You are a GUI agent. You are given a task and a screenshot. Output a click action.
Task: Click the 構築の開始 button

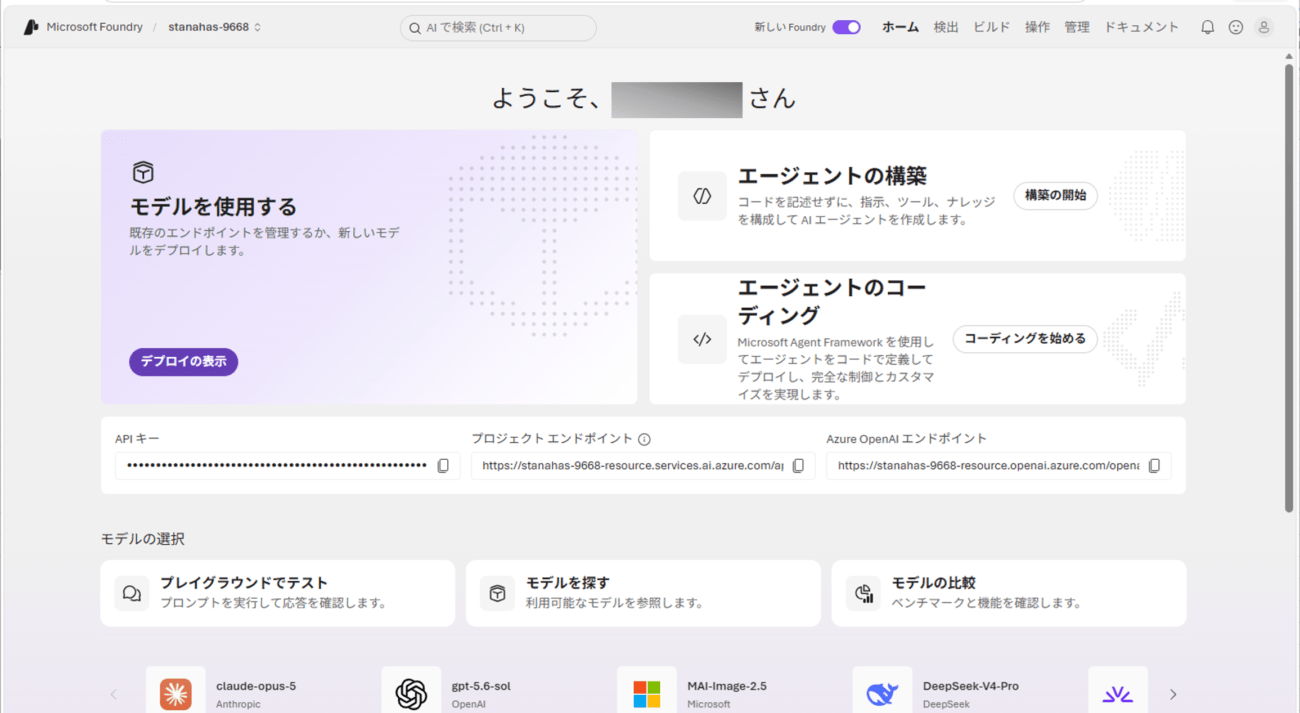[1055, 196]
